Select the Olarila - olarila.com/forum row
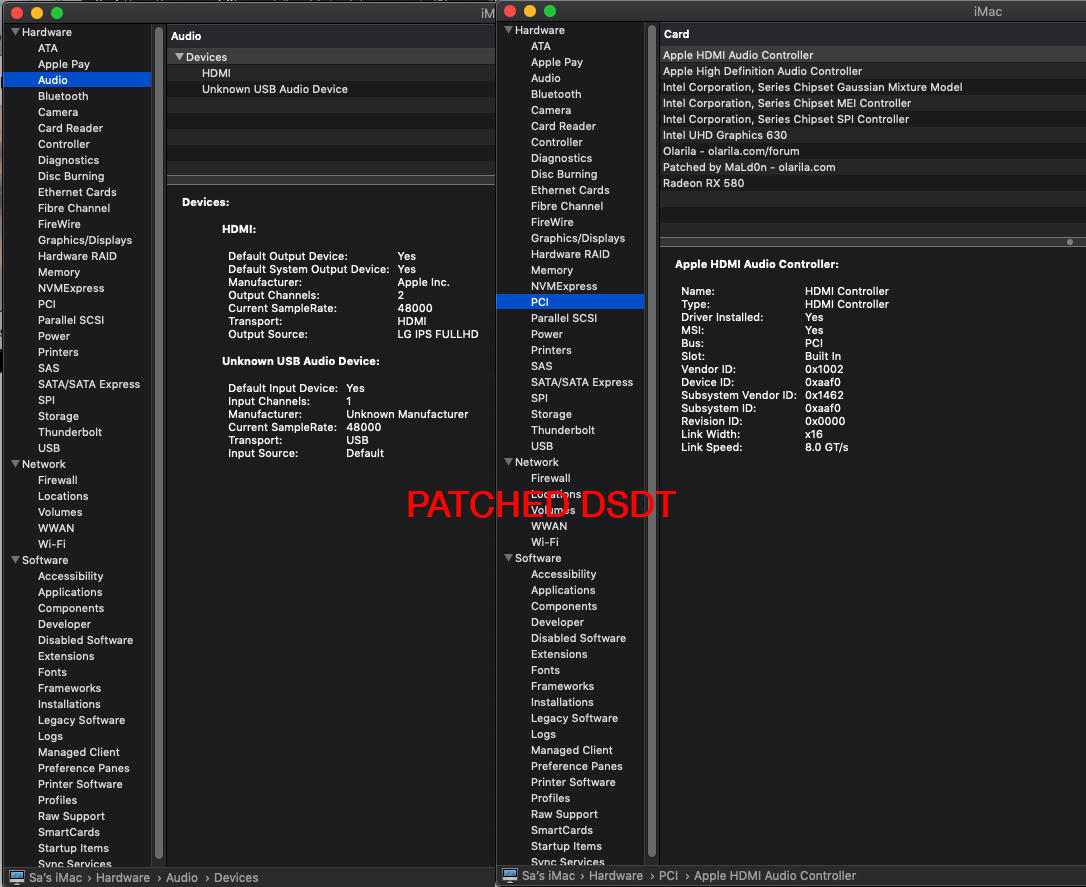The height and width of the screenshot is (887, 1086). (x=873, y=151)
